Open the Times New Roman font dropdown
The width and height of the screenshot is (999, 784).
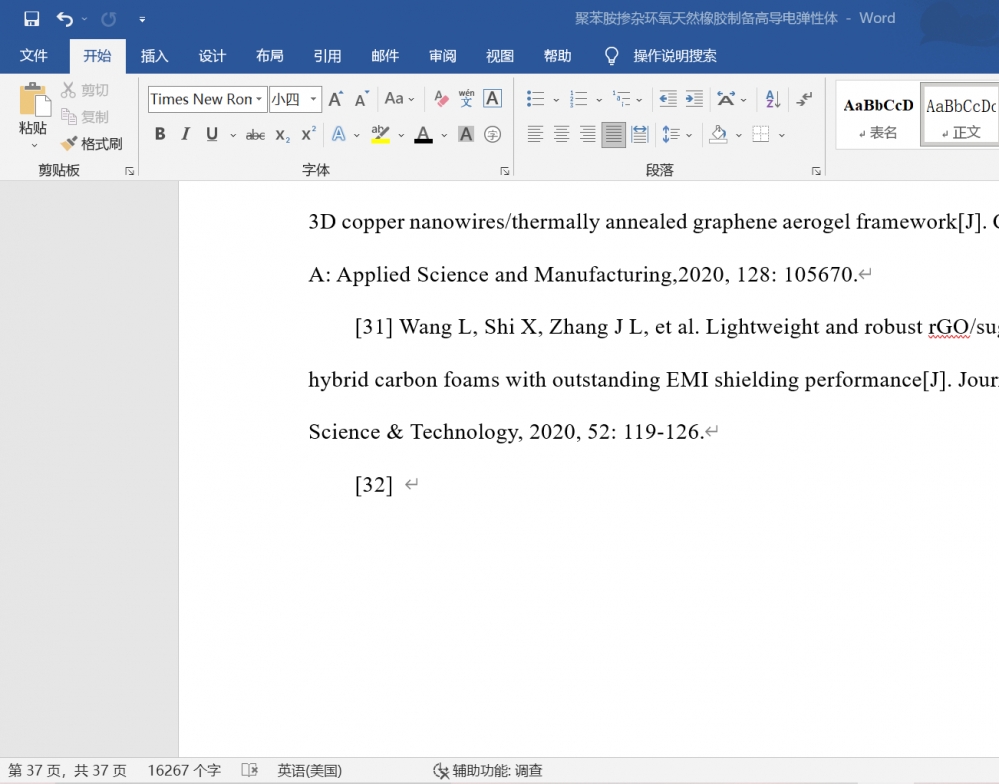(259, 99)
